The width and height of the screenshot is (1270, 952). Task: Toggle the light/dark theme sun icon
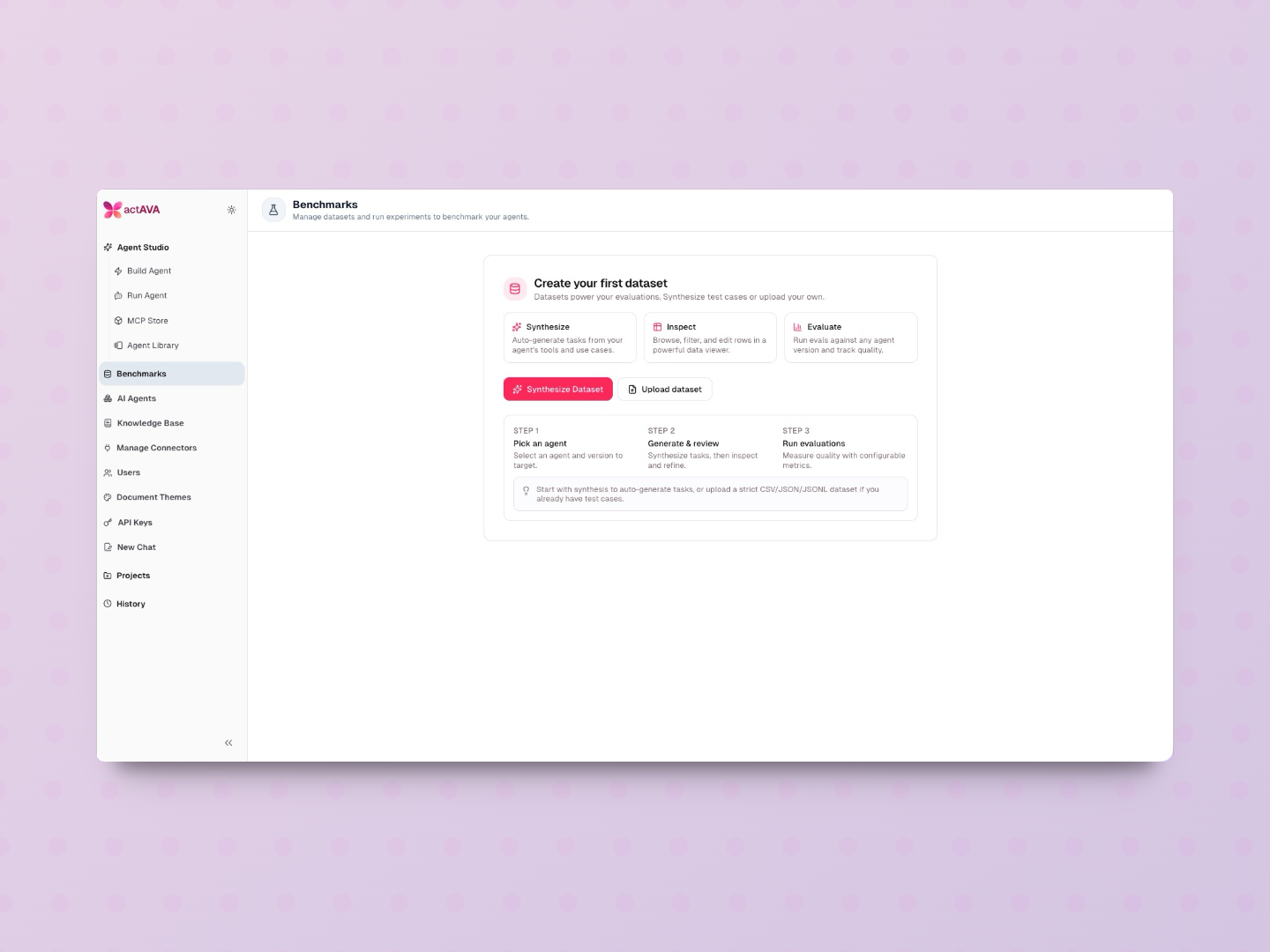[x=231, y=210]
